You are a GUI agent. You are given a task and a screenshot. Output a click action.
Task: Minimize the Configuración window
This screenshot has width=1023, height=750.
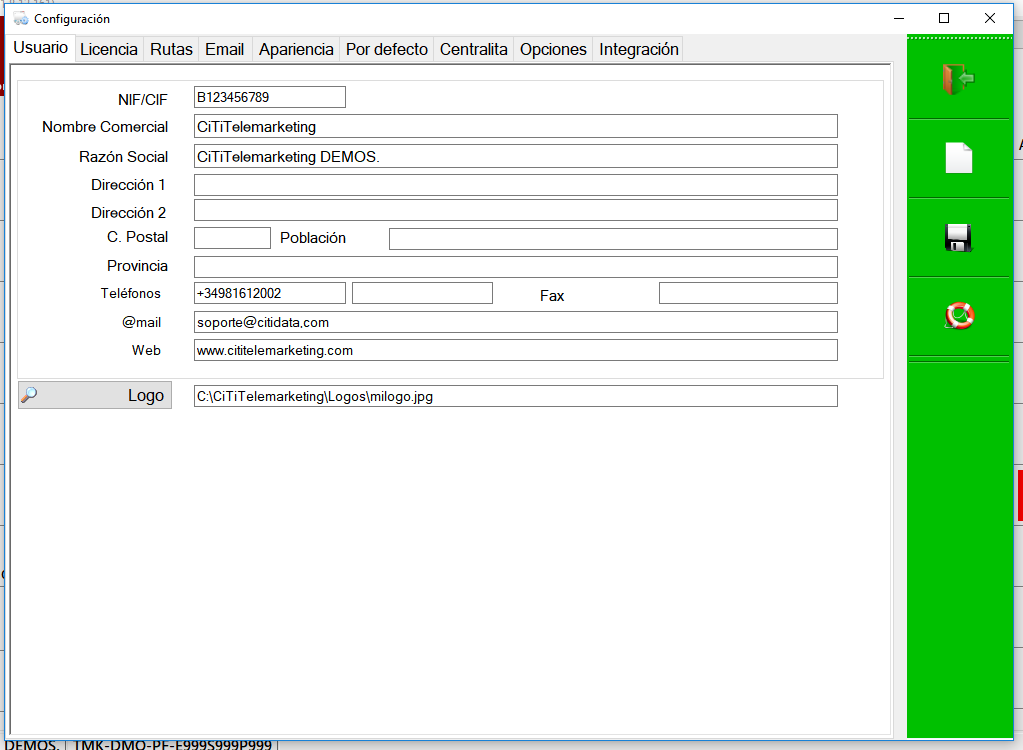pos(899,18)
